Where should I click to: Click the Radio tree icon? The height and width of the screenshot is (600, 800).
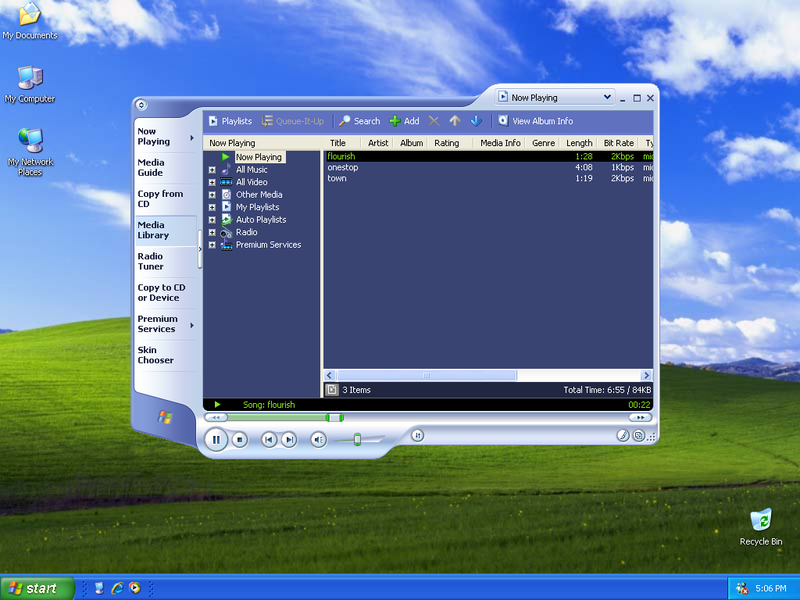(226, 232)
